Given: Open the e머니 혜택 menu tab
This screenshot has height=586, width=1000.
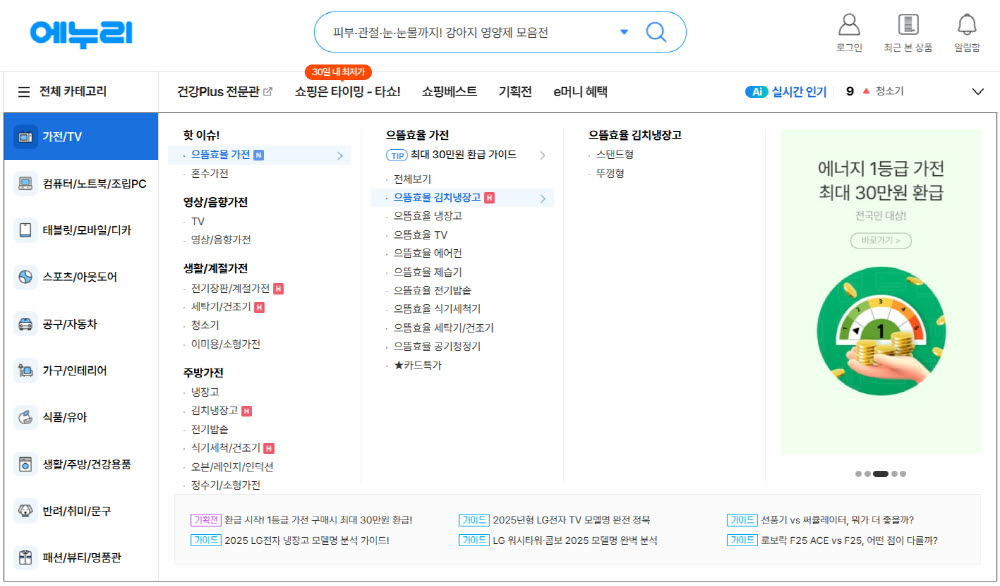Looking at the screenshot, I should click(580, 92).
